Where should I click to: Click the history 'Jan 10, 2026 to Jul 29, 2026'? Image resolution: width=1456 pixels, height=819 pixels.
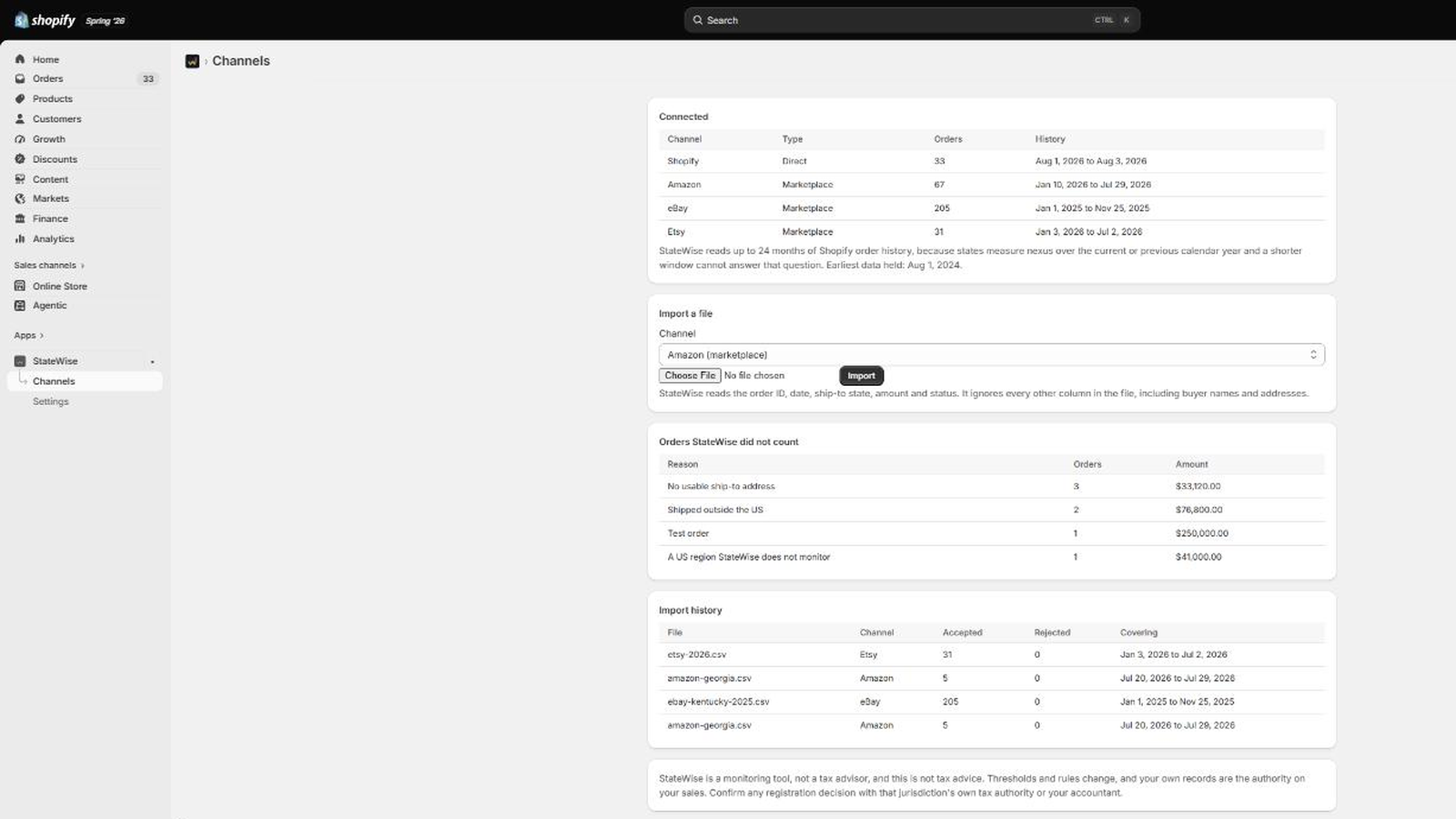click(1093, 185)
